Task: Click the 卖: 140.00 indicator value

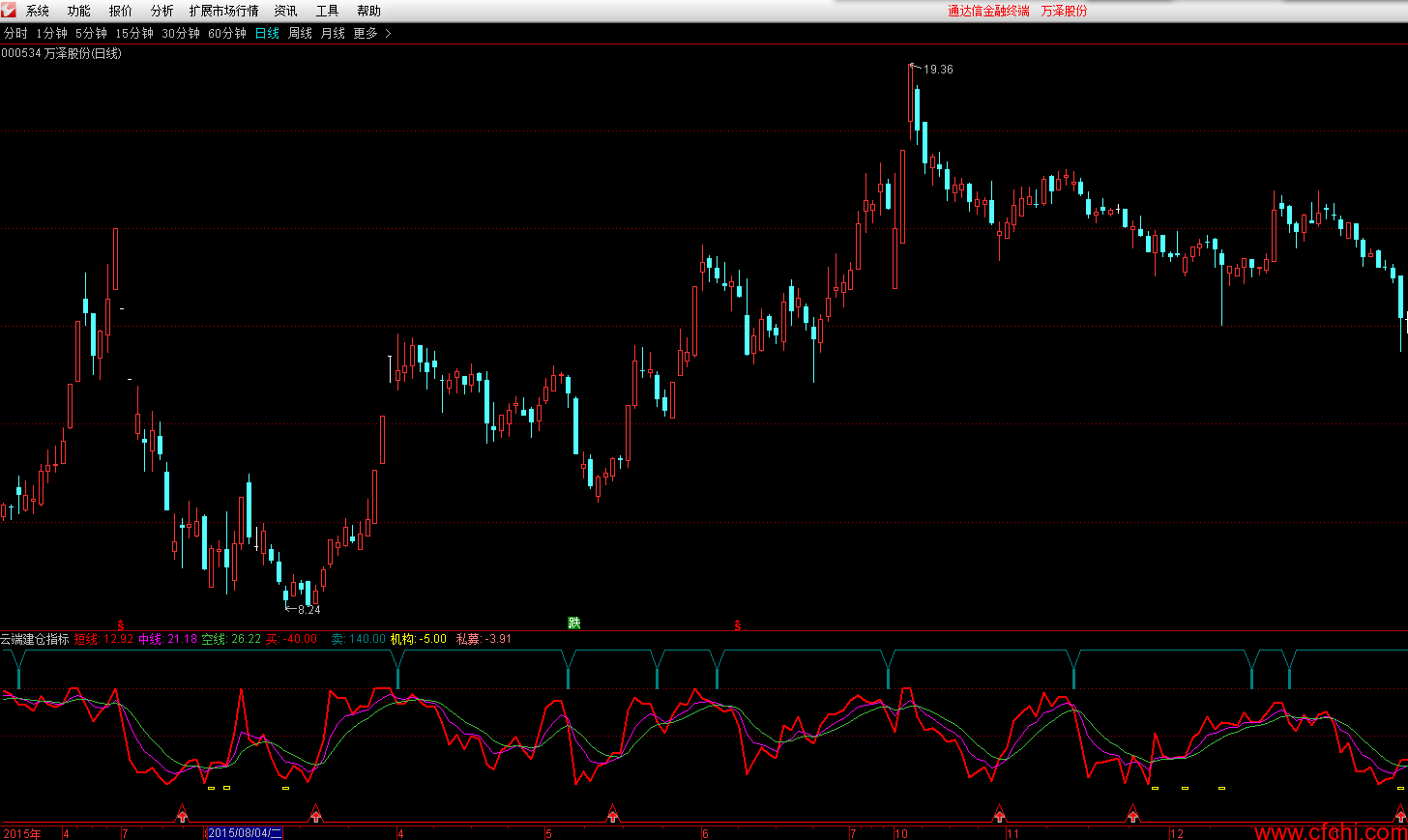Action: (x=359, y=639)
